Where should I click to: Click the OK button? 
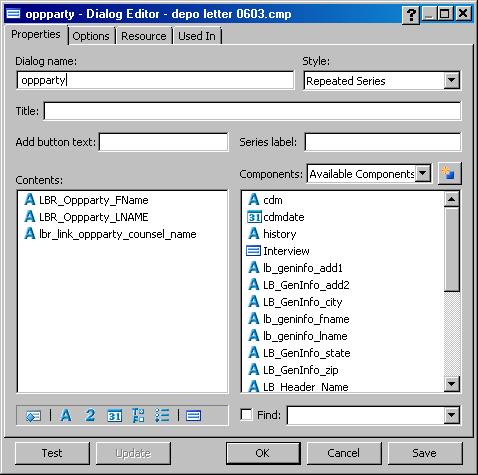[263, 453]
